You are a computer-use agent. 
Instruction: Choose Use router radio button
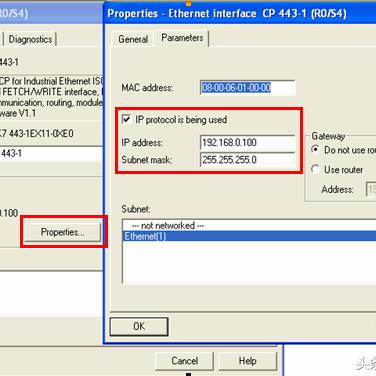[315, 169]
